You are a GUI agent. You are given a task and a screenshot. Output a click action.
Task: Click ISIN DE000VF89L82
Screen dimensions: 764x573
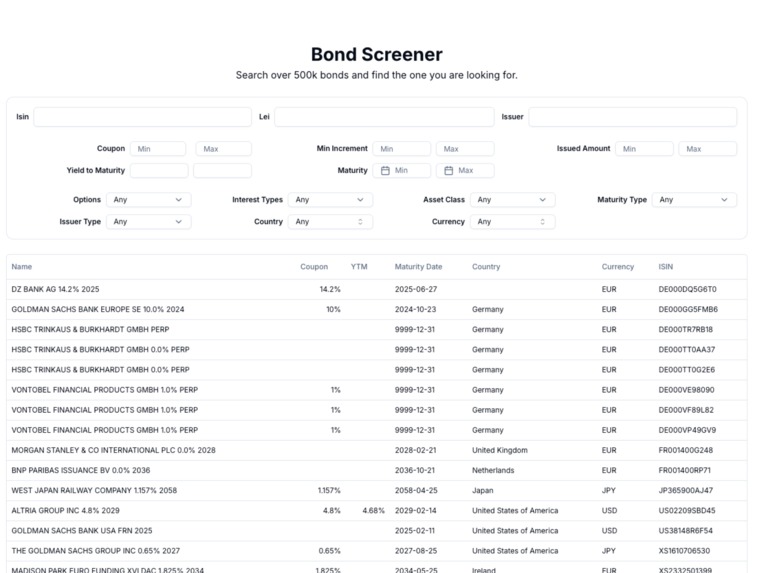(686, 410)
